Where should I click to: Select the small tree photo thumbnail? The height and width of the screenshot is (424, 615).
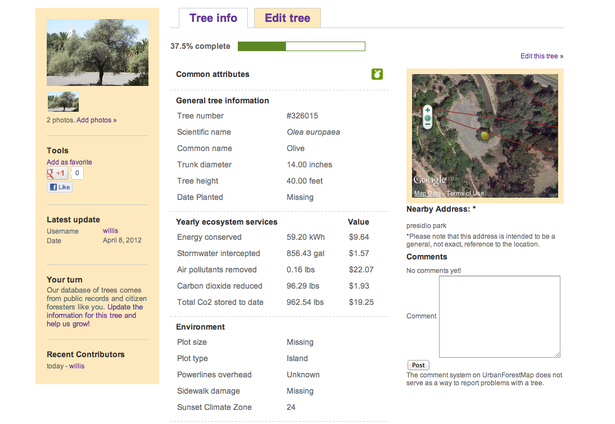(x=63, y=102)
